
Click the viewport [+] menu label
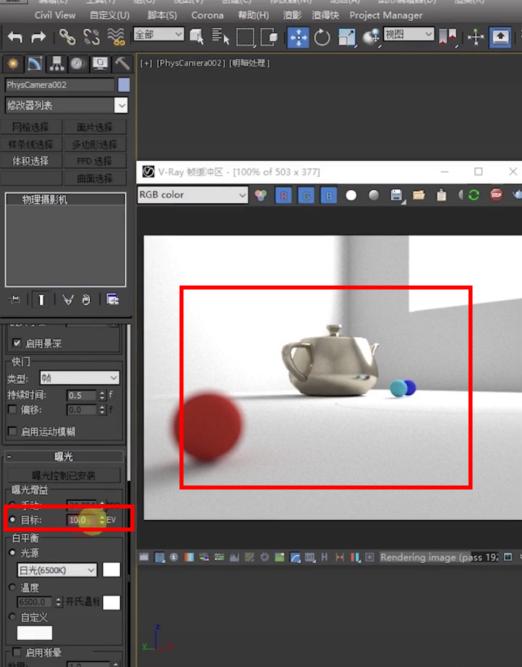(146, 63)
